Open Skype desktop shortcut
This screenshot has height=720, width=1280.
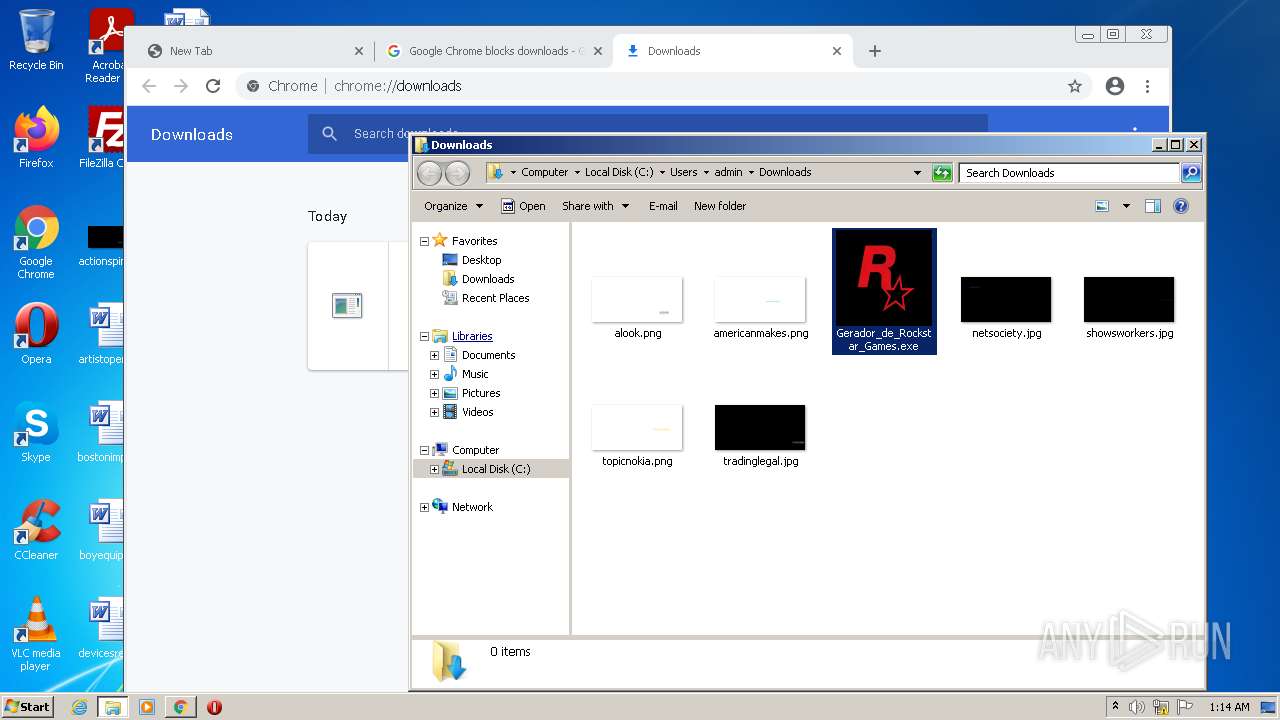(x=36, y=432)
